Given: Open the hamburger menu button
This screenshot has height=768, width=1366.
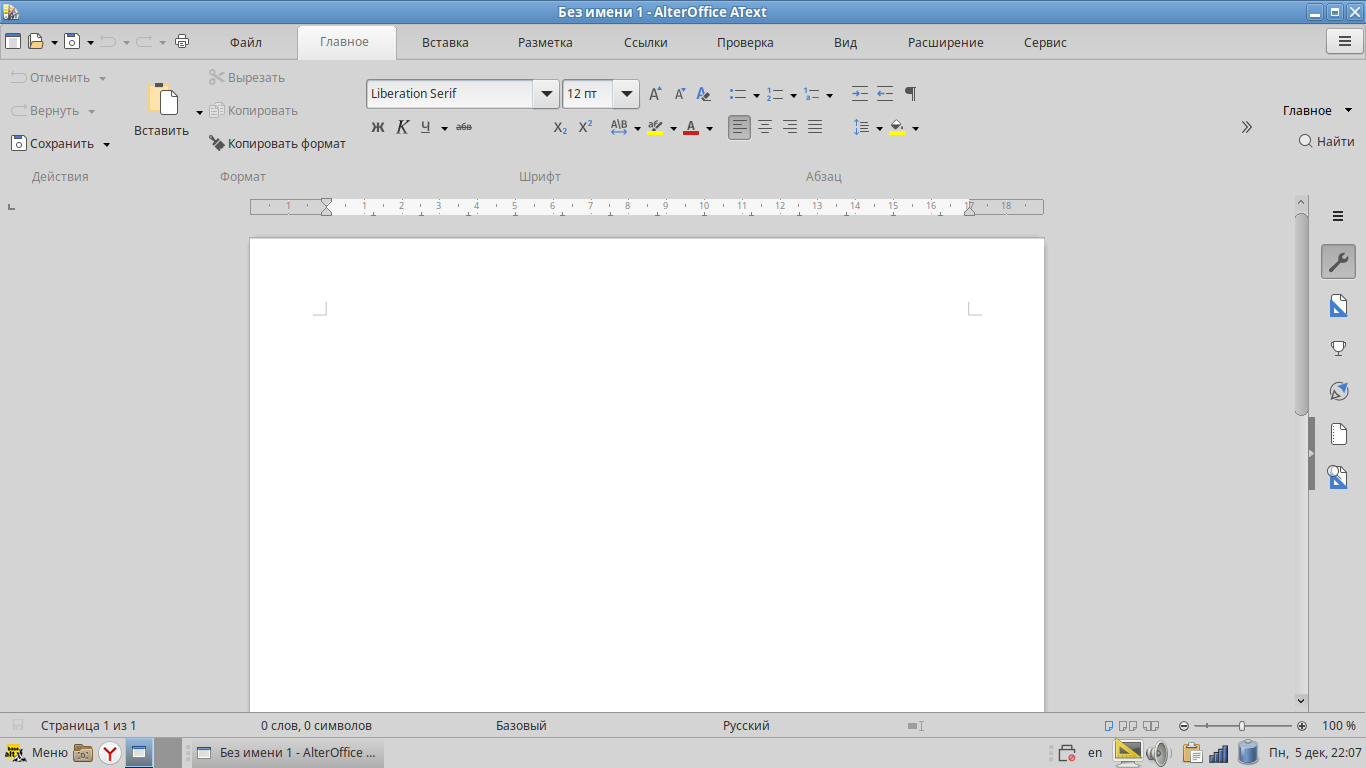Looking at the screenshot, I should [1343, 42].
